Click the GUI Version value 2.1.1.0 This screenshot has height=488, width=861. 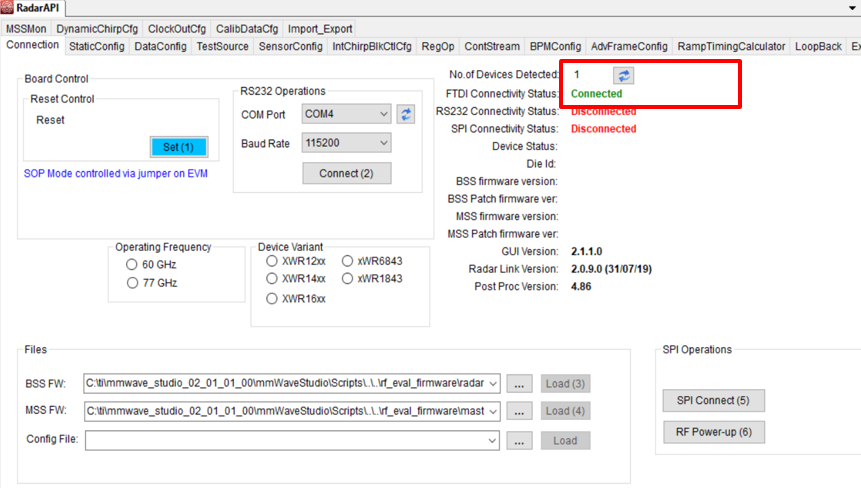(x=586, y=251)
